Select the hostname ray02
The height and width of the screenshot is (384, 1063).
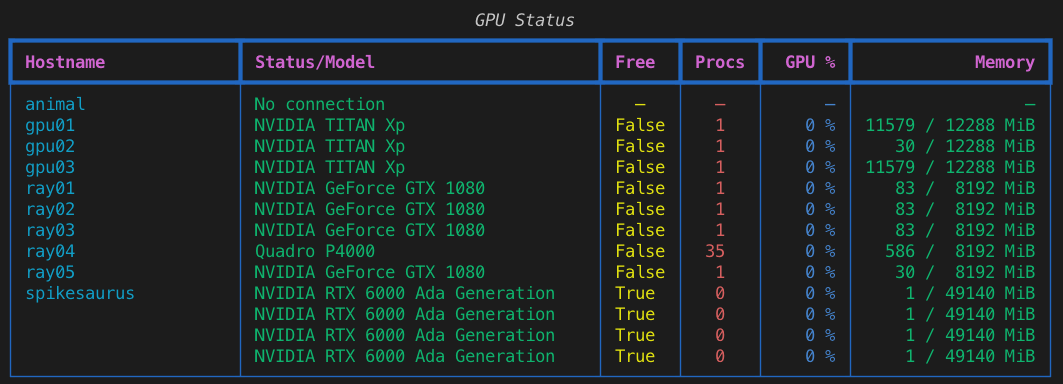(50, 209)
